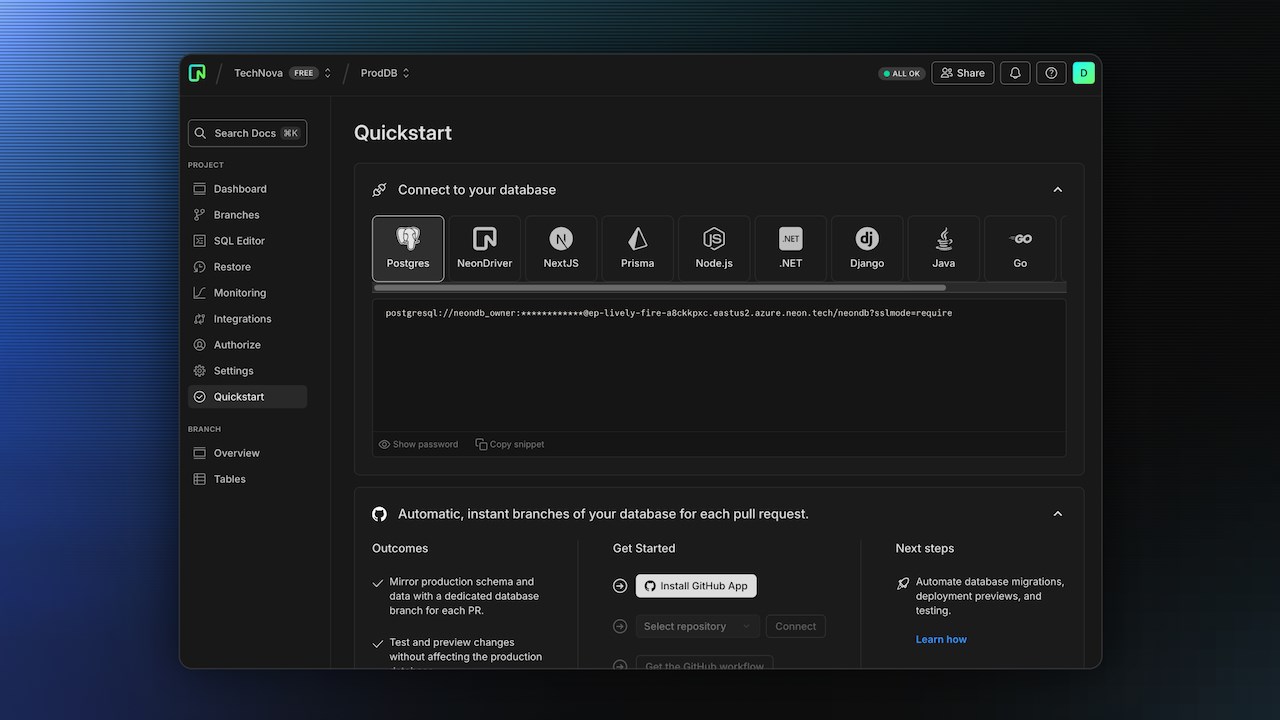Click the Neon logo icon
1280x720 pixels.
point(197,73)
